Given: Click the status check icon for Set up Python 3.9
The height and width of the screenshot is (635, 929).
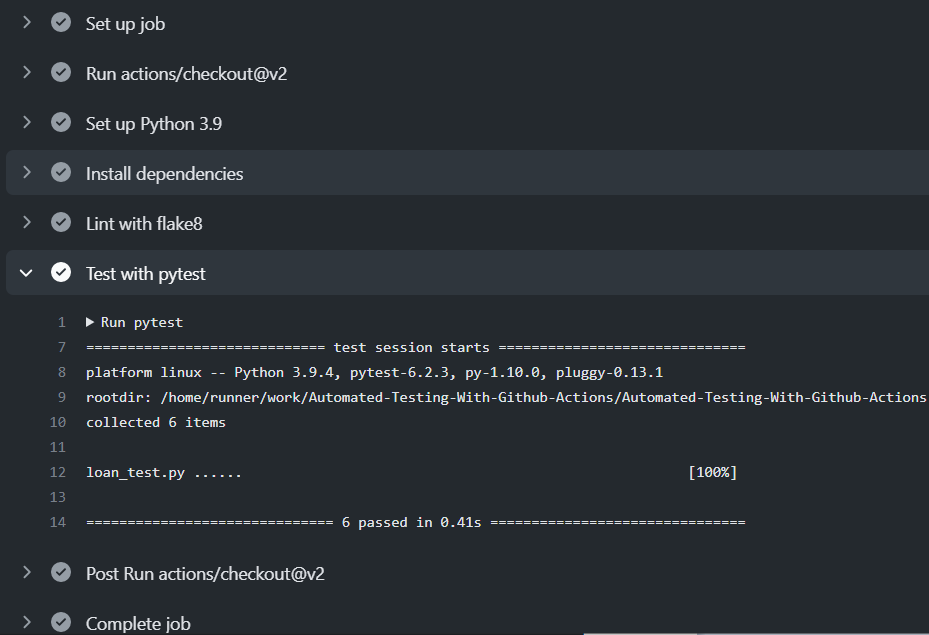Looking at the screenshot, I should coord(61,123).
